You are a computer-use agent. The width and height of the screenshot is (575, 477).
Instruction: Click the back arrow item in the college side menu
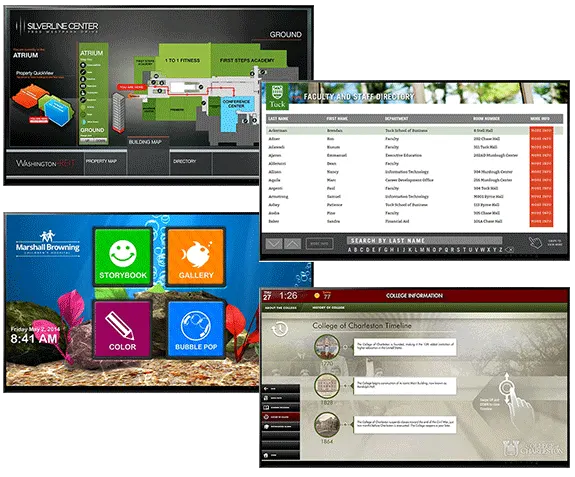pos(281,389)
